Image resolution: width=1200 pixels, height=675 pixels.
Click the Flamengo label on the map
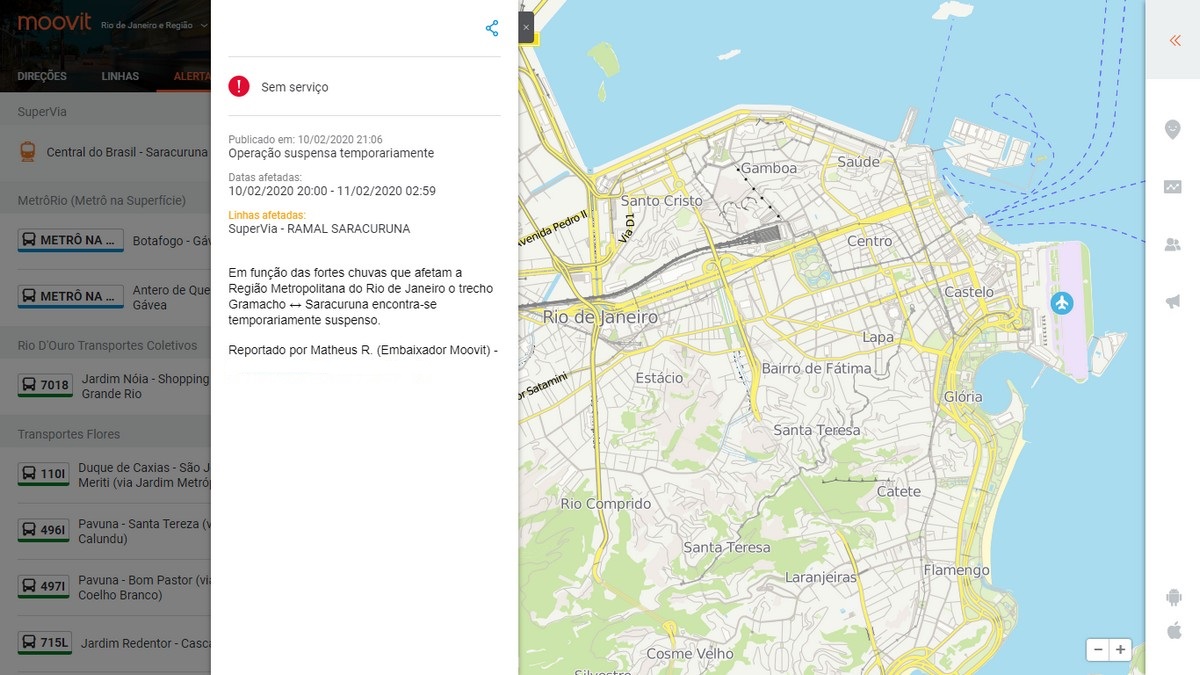(957, 570)
